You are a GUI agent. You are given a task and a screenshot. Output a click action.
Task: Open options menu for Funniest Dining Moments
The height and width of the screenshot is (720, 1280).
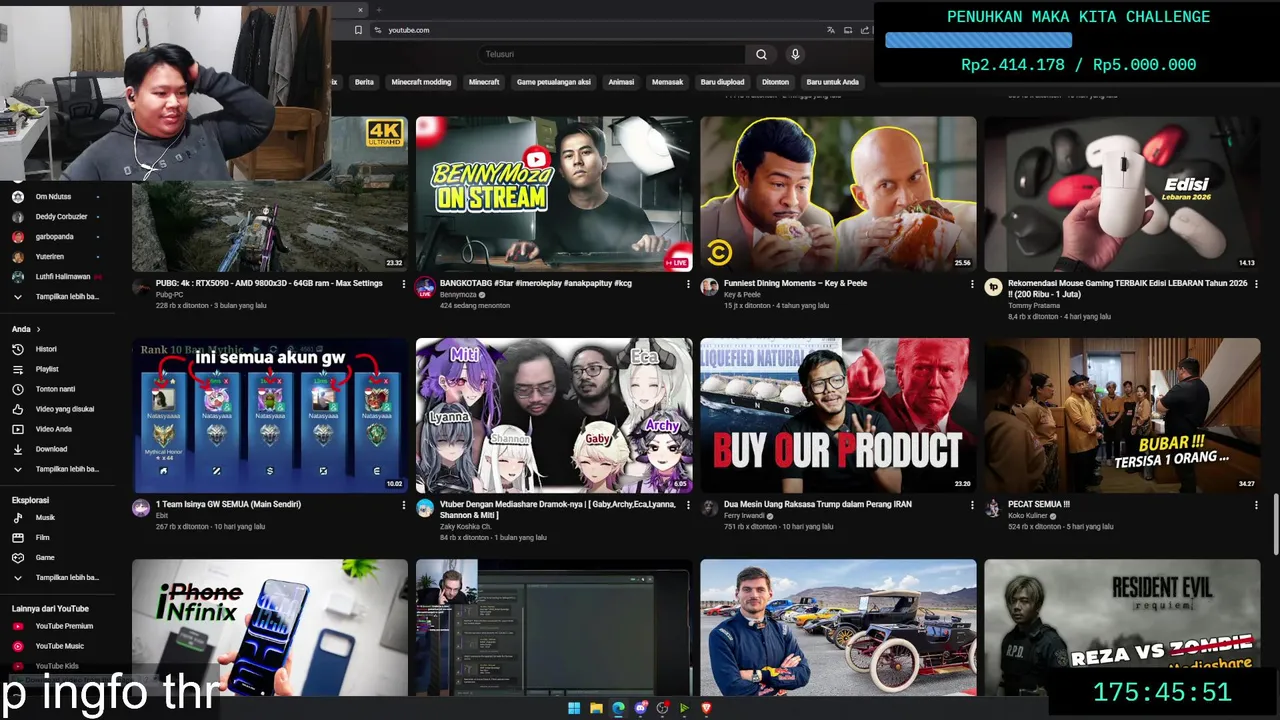click(x=972, y=284)
